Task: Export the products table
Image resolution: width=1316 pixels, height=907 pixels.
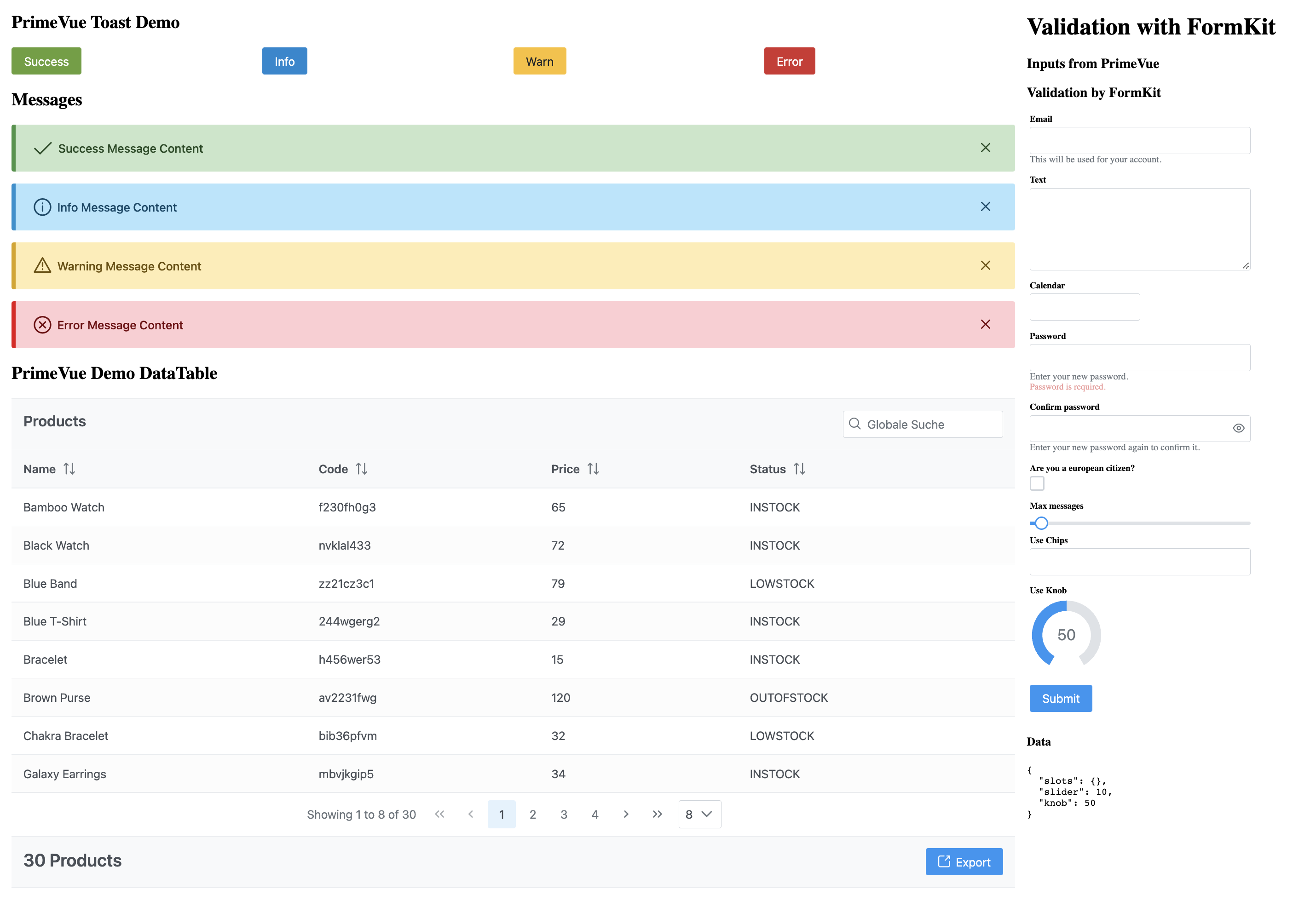Action: (x=964, y=862)
